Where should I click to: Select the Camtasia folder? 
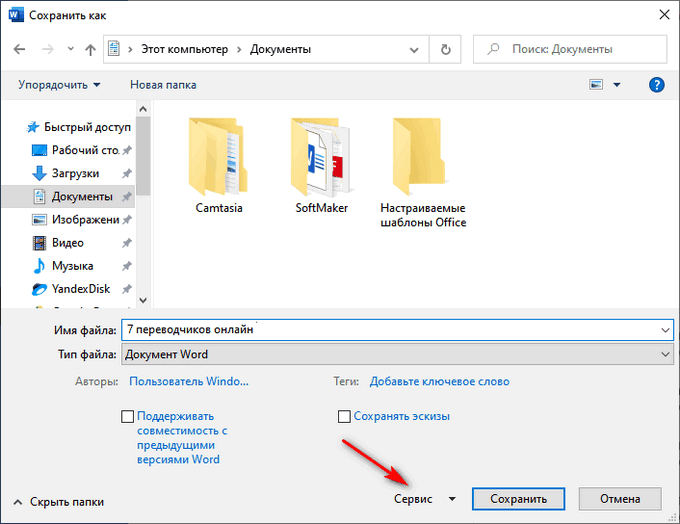pyautogui.click(x=219, y=165)
